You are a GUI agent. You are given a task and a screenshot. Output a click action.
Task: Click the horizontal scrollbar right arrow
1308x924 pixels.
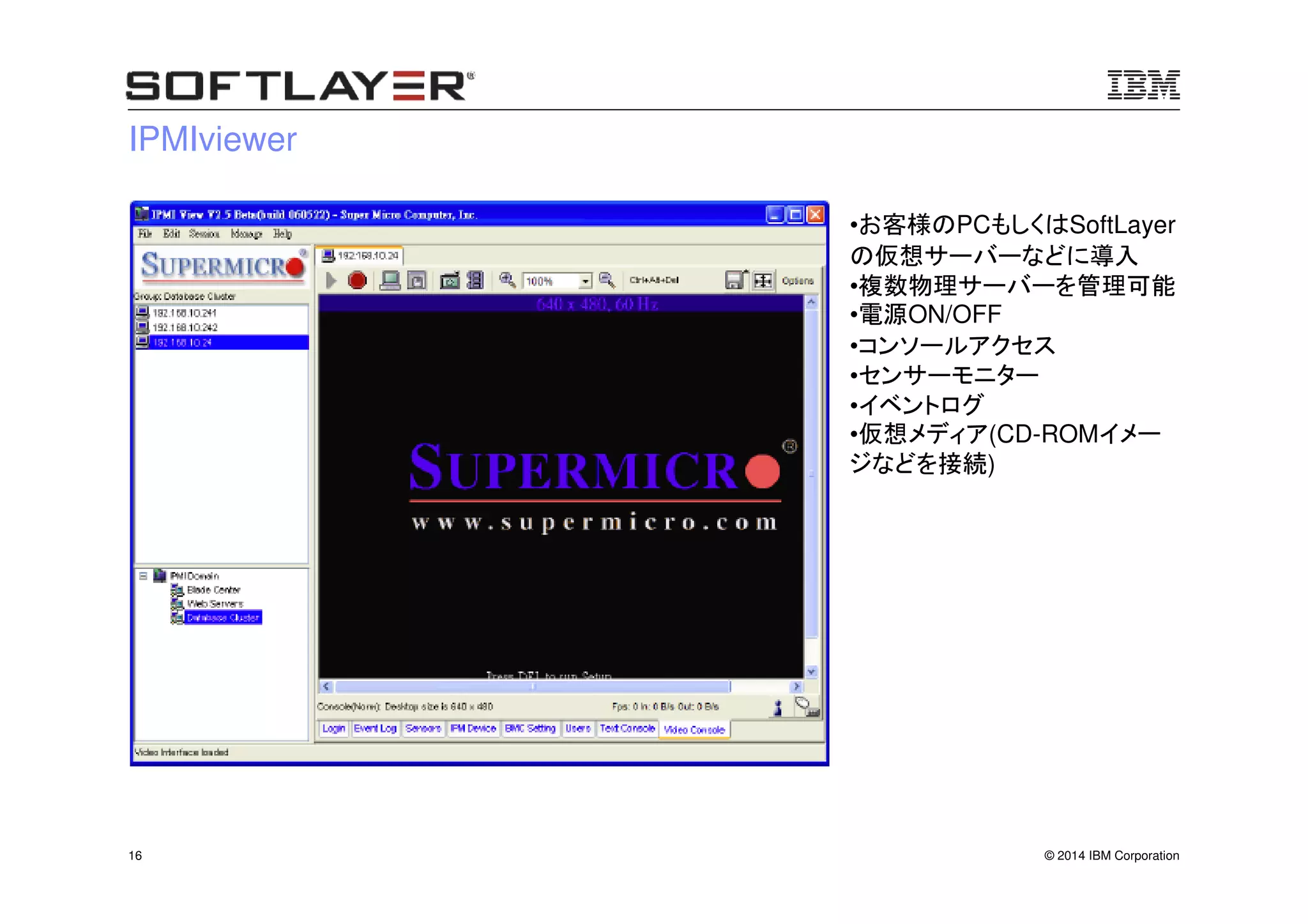coord(796,686)
